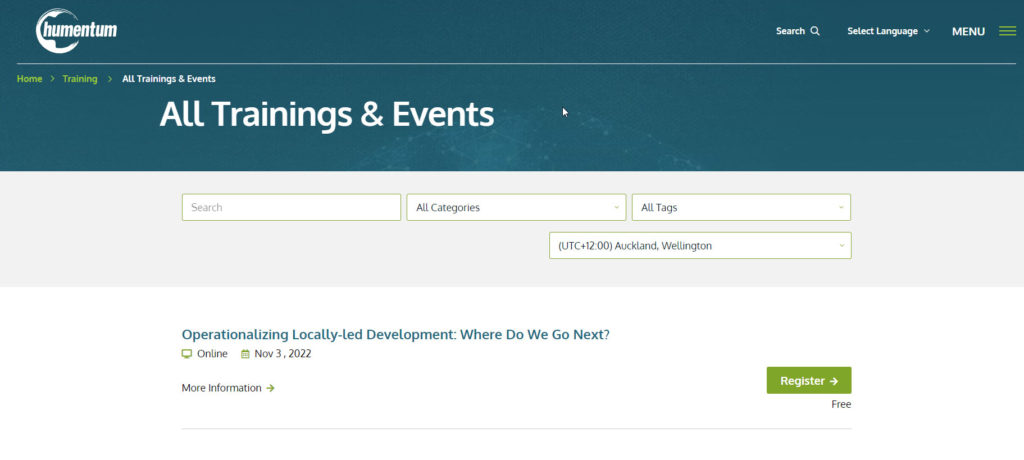This screenshot has width=1024, height=460.
Task: Focus the Search input field
Action: (291, 207)
